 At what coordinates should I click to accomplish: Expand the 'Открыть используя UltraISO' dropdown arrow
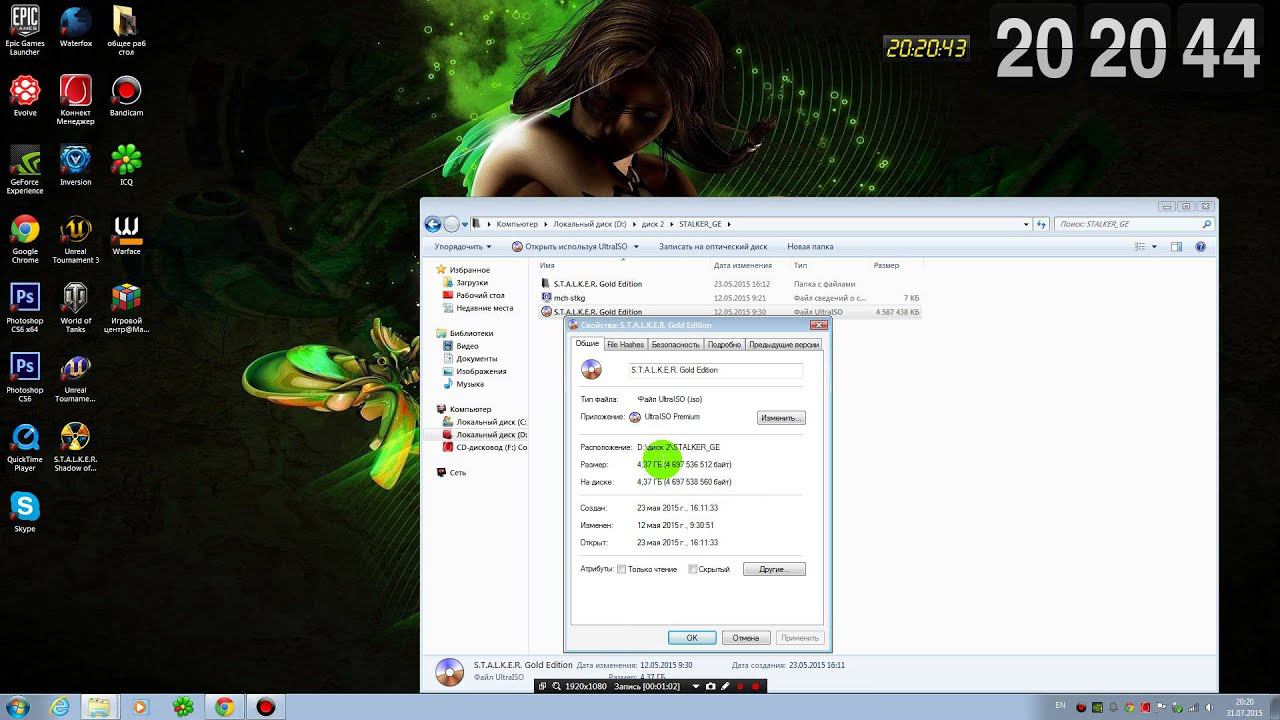pyautogui.click(x=636, y=247)
